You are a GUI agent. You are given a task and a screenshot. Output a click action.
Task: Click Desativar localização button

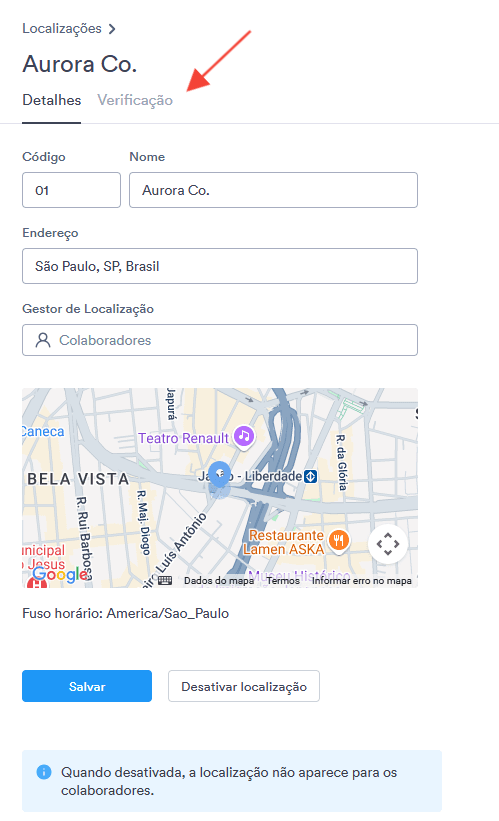(244, 686)
